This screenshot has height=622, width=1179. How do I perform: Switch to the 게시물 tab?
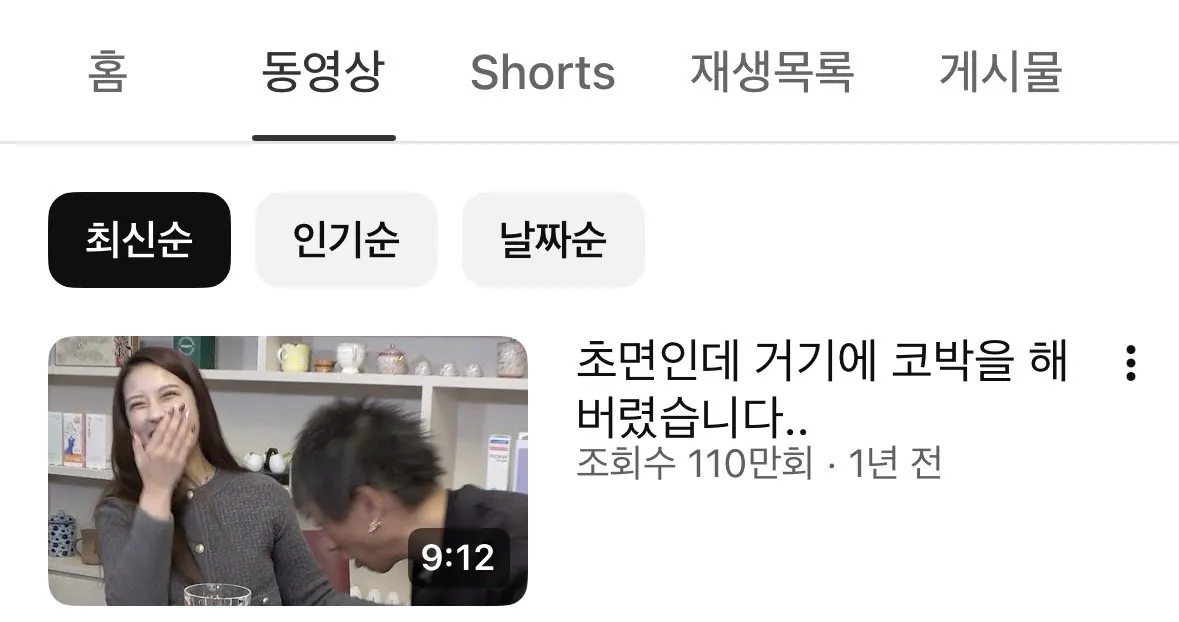(x=1000, y=72)
